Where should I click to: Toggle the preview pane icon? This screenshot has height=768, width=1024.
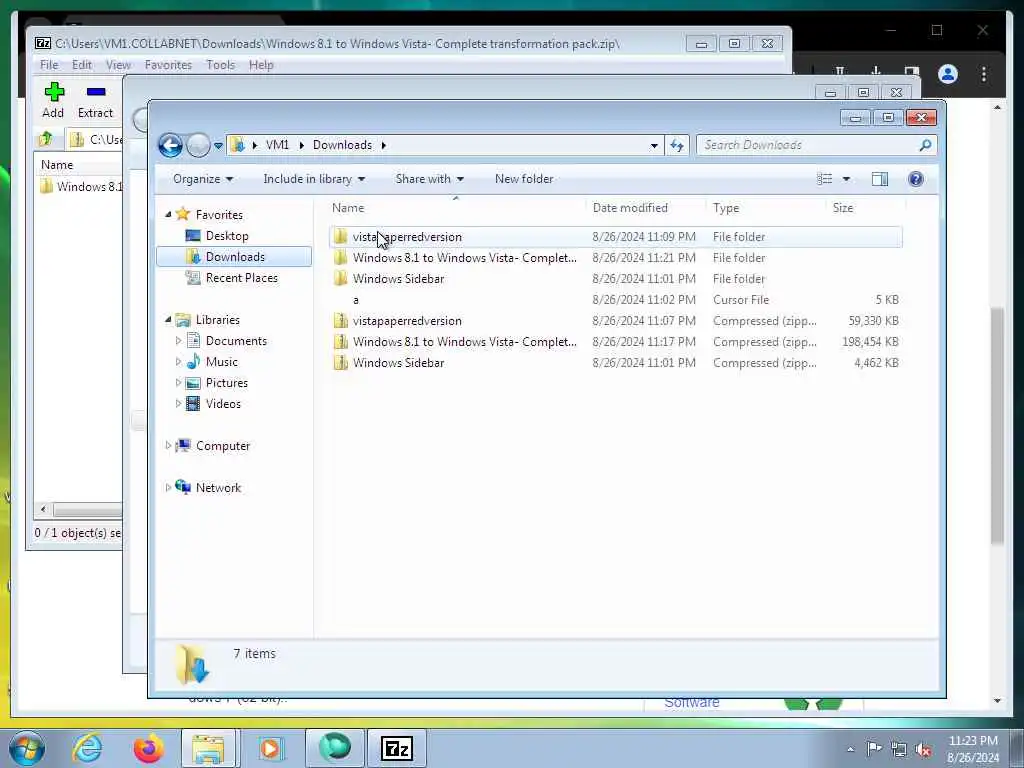[880, 179]
